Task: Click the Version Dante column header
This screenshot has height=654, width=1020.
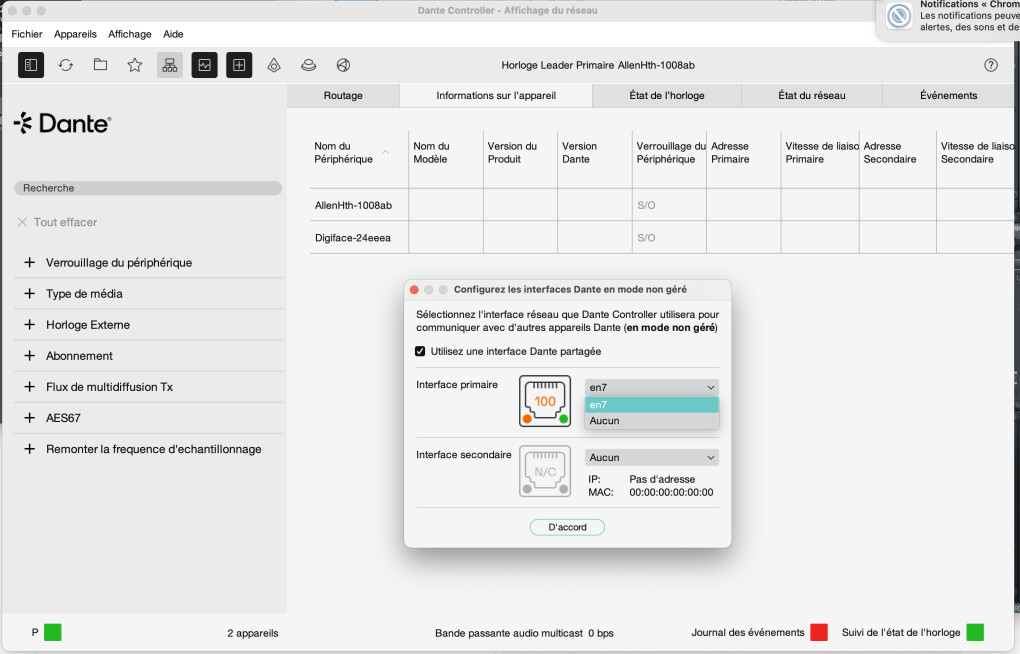Action: click(x=595, y=152)
